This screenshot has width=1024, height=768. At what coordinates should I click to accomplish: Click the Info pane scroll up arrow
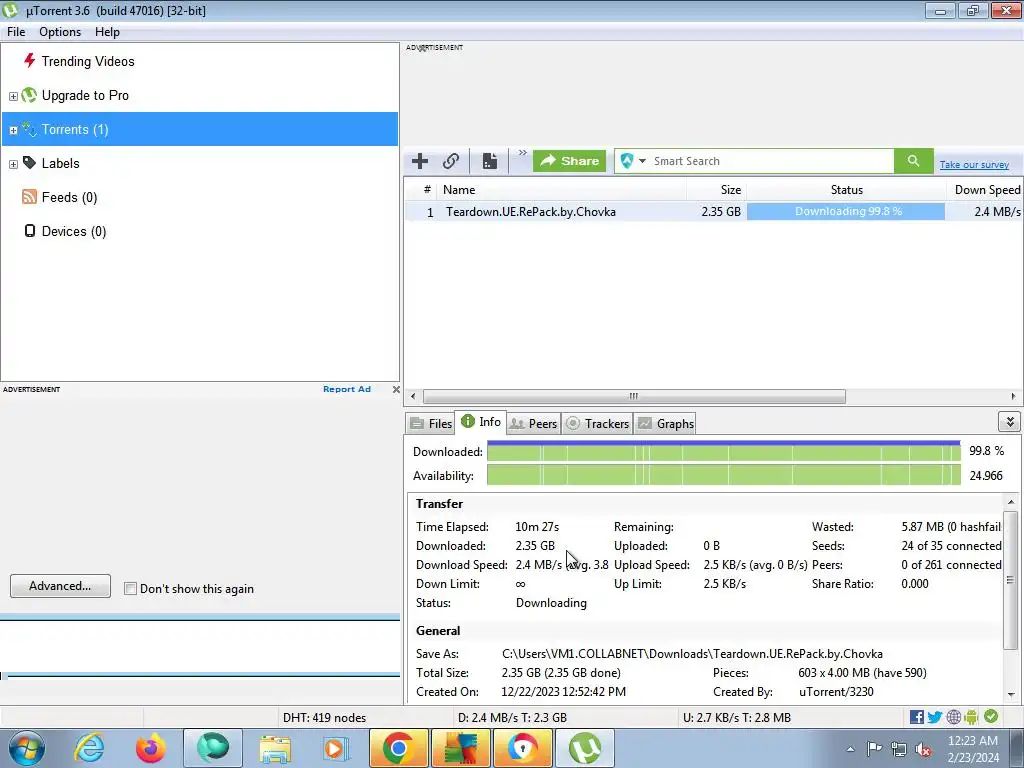click(1011, 502)
